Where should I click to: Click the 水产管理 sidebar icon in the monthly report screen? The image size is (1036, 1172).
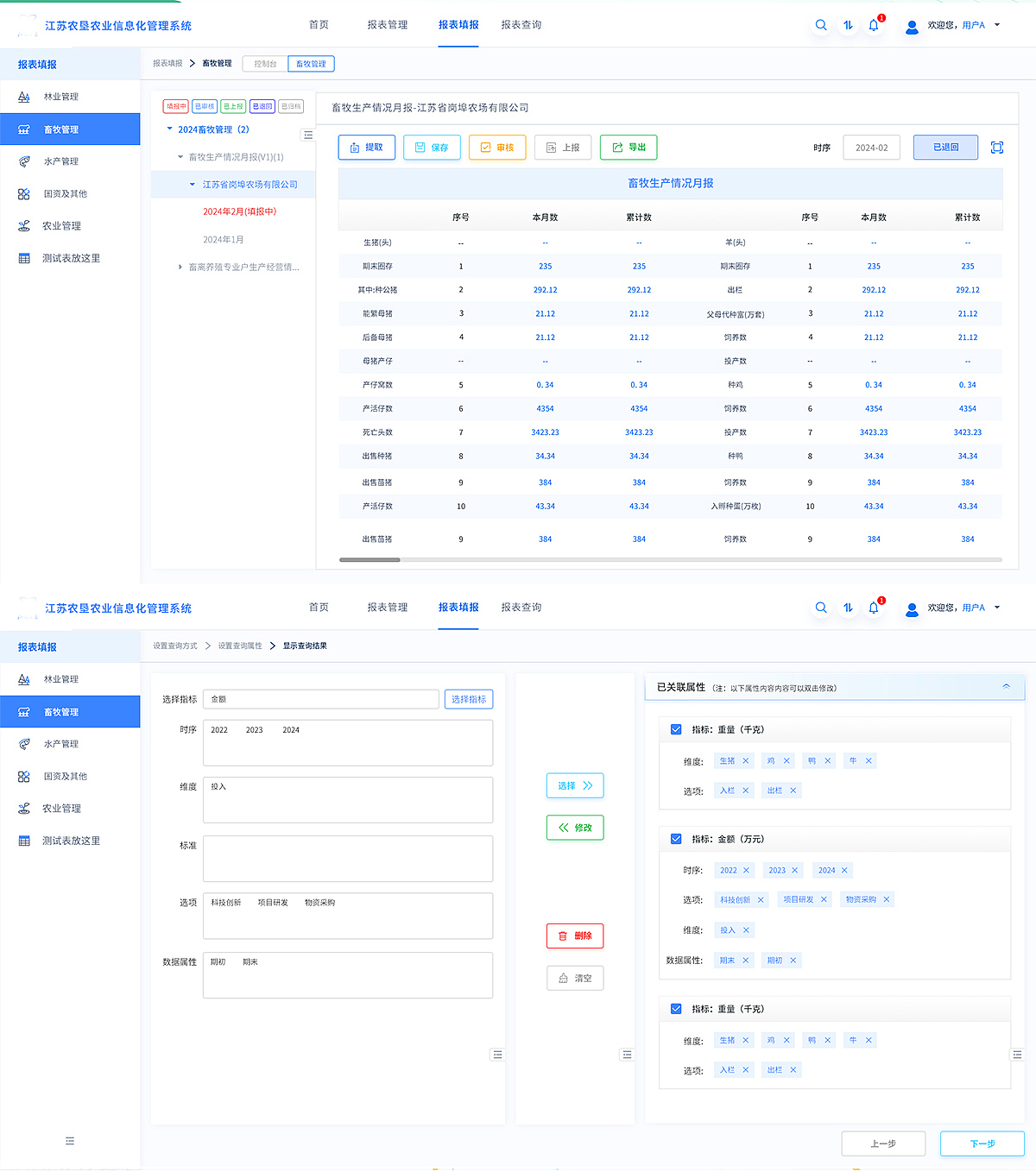coord(24,161)
